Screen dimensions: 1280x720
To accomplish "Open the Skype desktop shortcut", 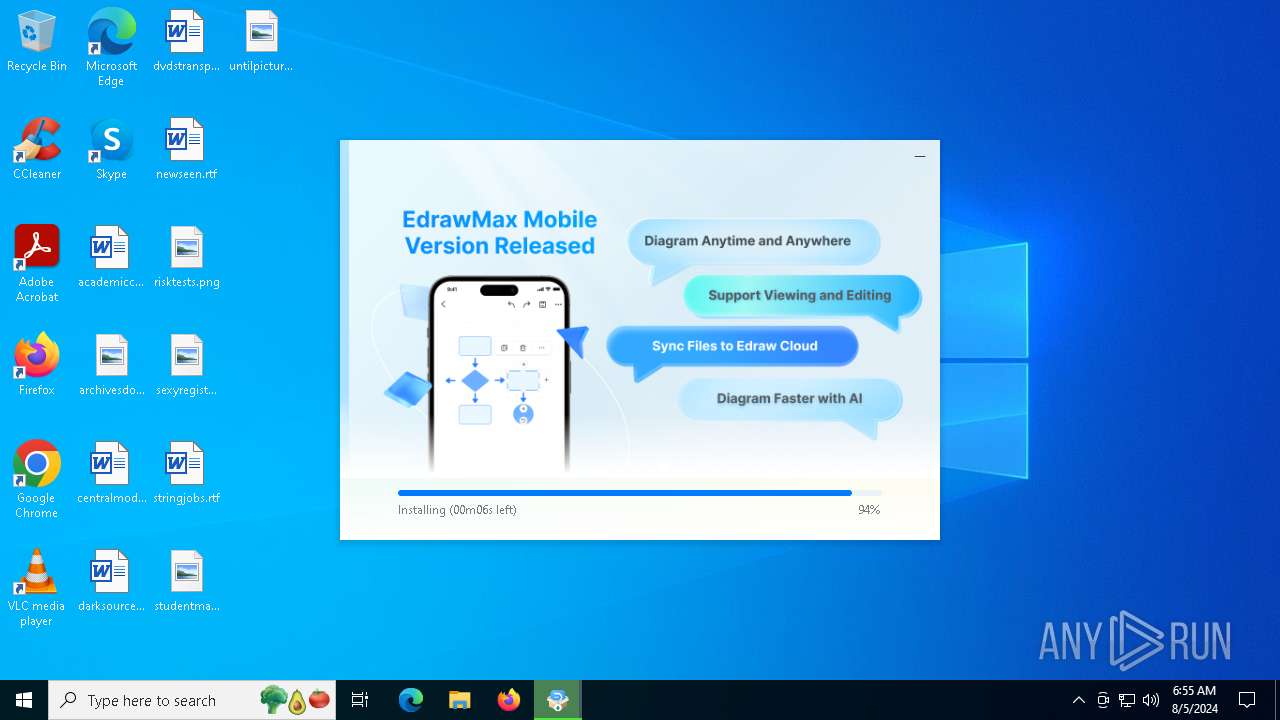I will click(111, 150).
